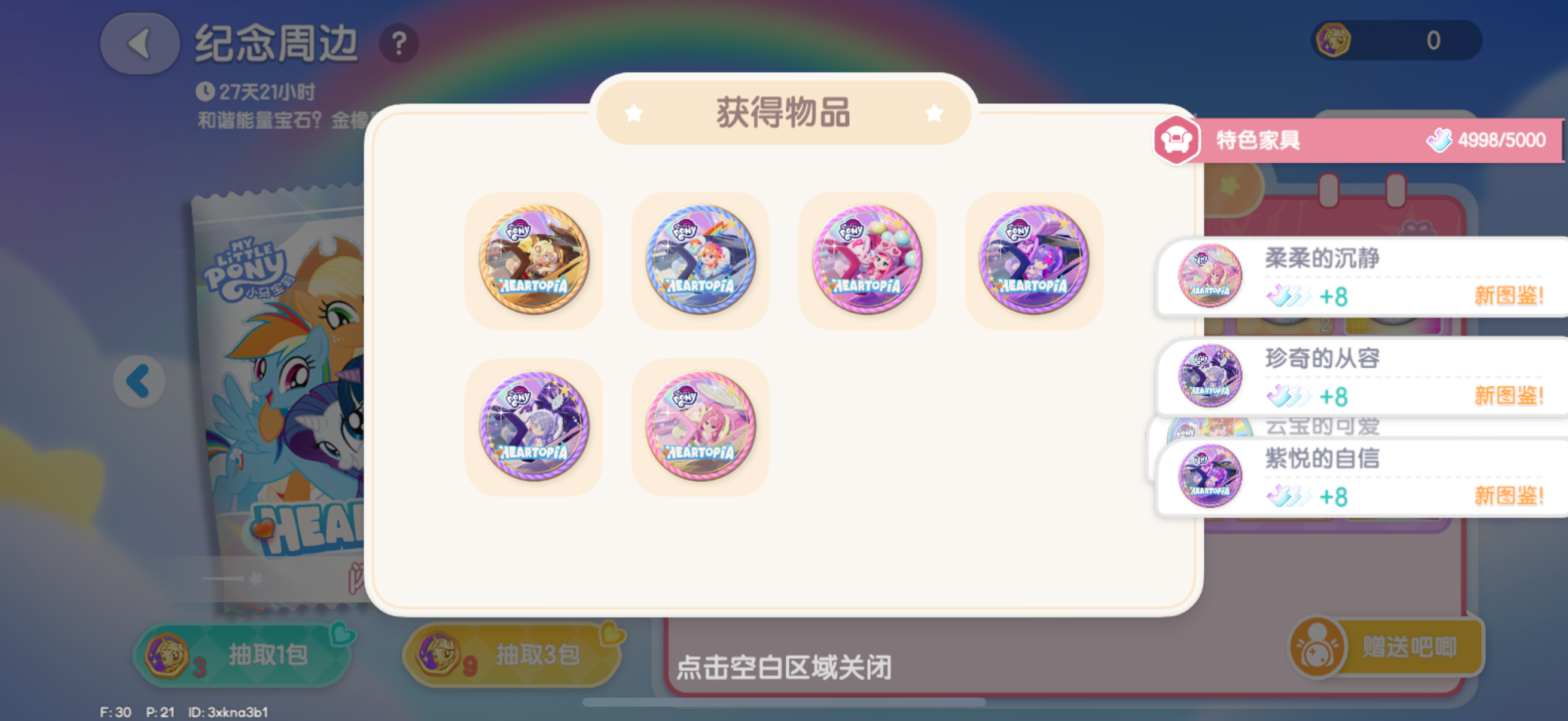The width and height of the screenshot is (1568, 721).
Task: Select the purple Twilight badge in top row
Action: pos(1033,261)
